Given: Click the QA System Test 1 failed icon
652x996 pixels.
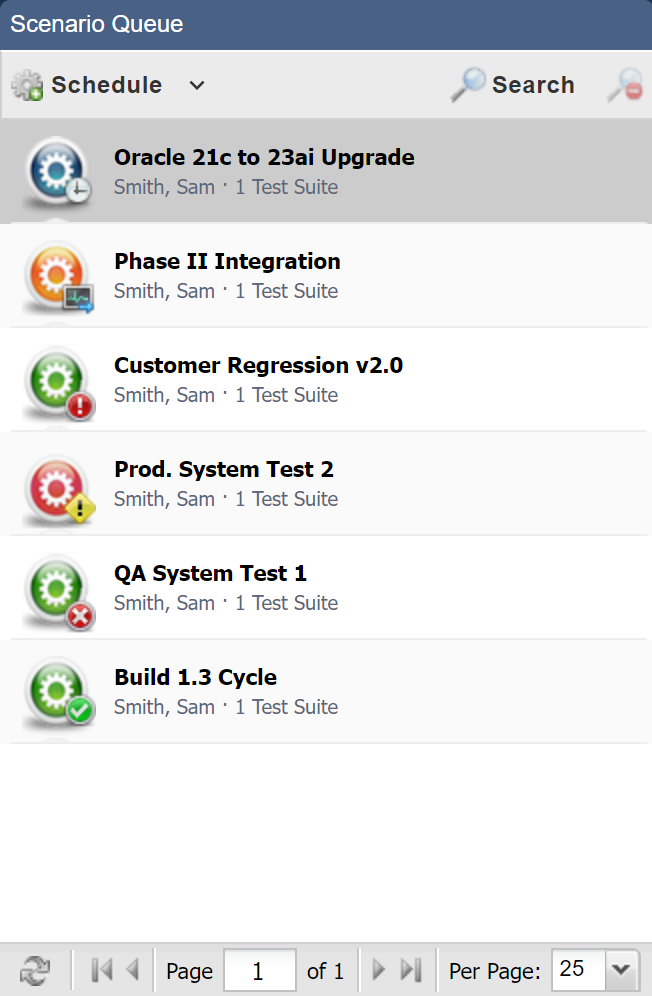Looking at the screenshot, I should pyautogui.click(x=57, y=589).
